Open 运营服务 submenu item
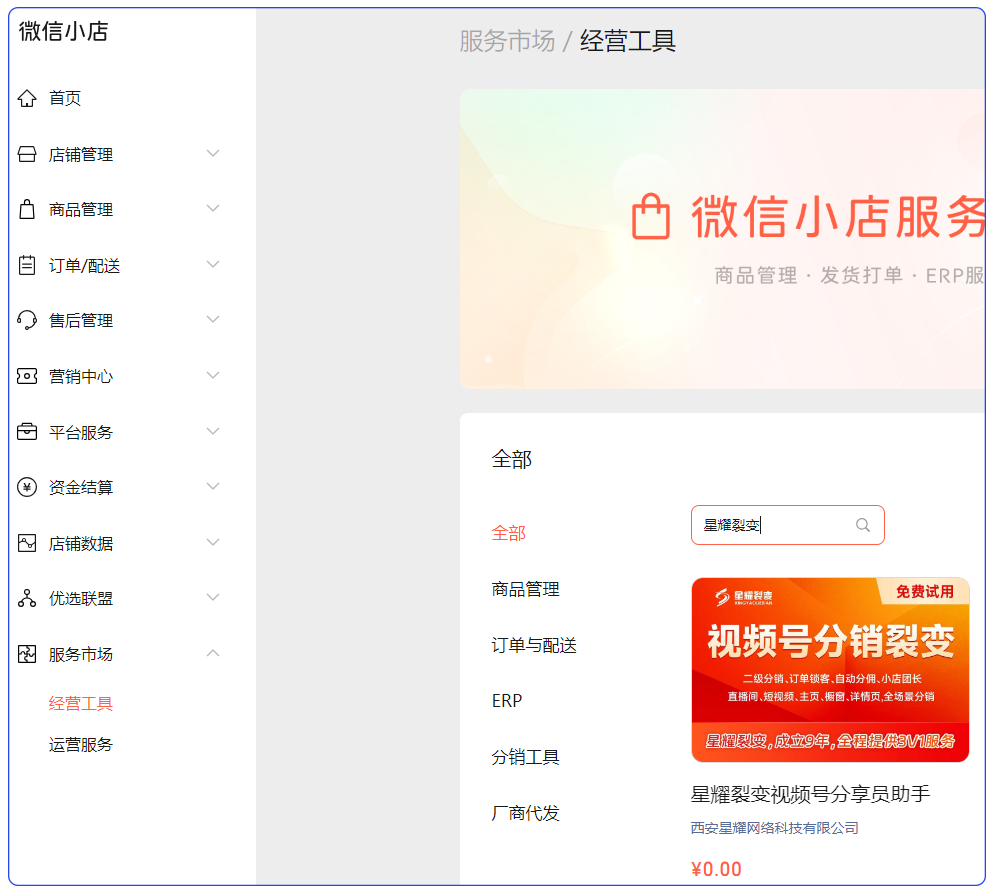This screenshot has height=894, width=993. pyautogui.click(x=80, y=745)
